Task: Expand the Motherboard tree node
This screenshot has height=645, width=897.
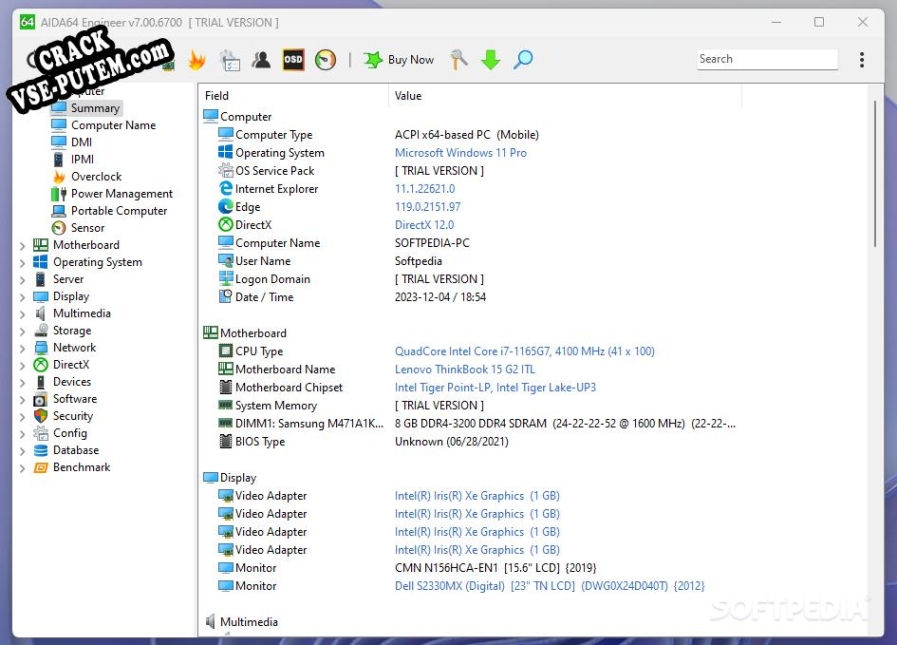Action: pos(23,246)
